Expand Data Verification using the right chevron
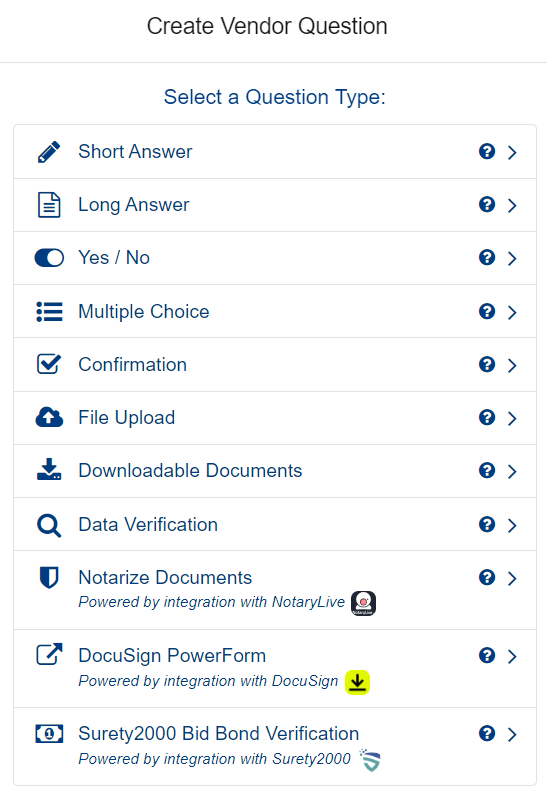This screenshot has width=547, height=796. click(x=512, y=525)
